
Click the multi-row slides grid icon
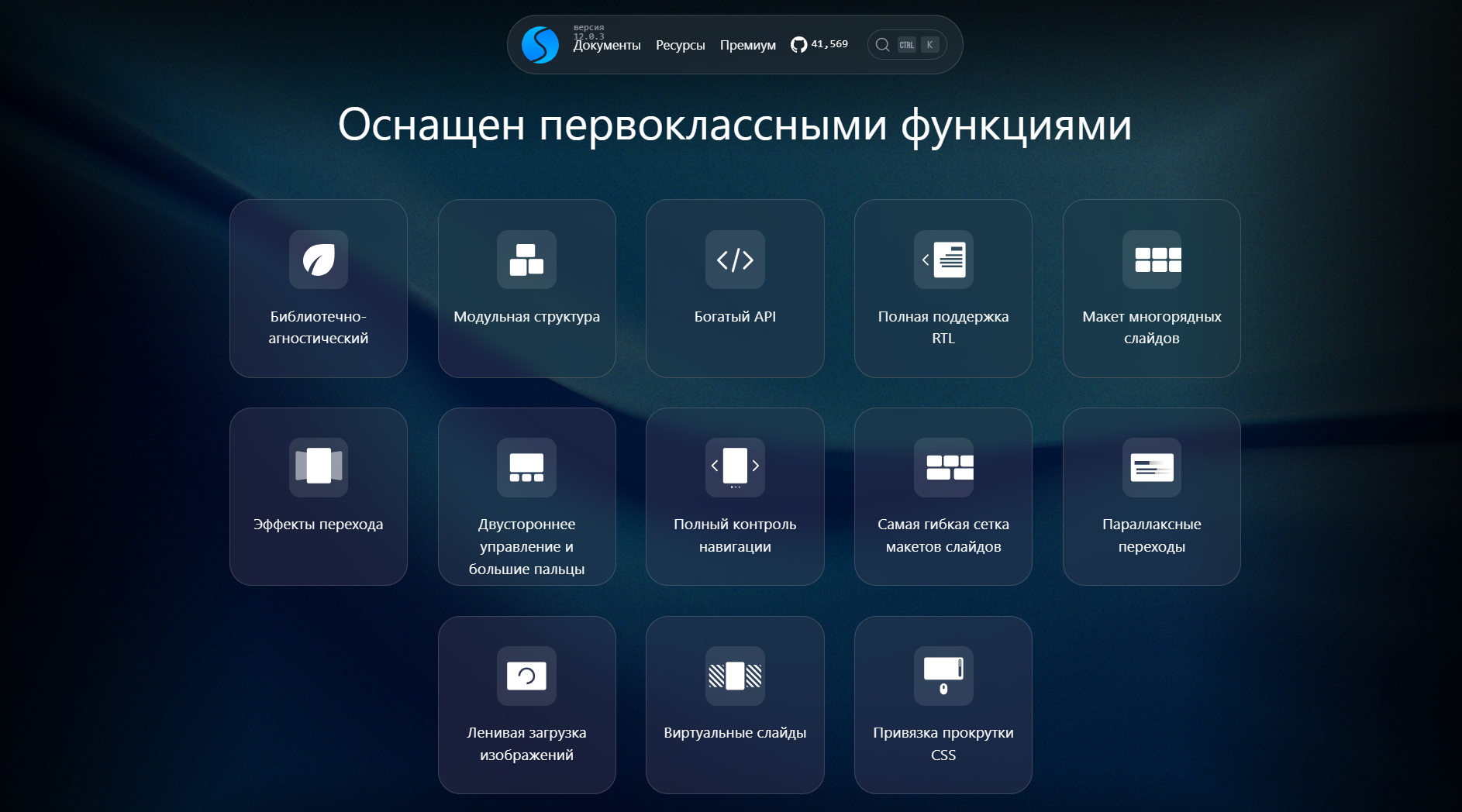(x=1152, y=260)
